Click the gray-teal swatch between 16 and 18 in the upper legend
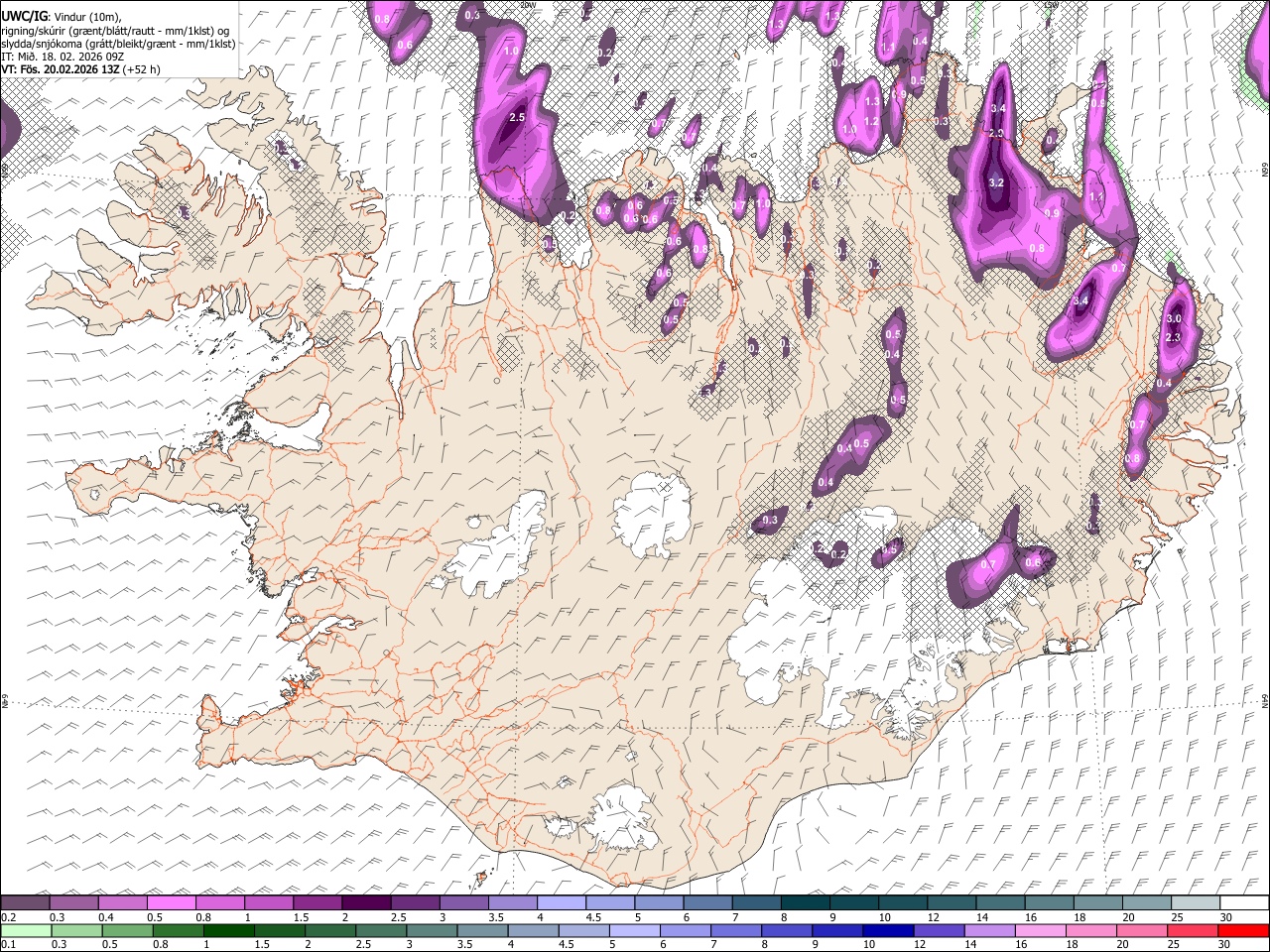The width and height of the screenshot is (1270, 952). pos(1049,902)
